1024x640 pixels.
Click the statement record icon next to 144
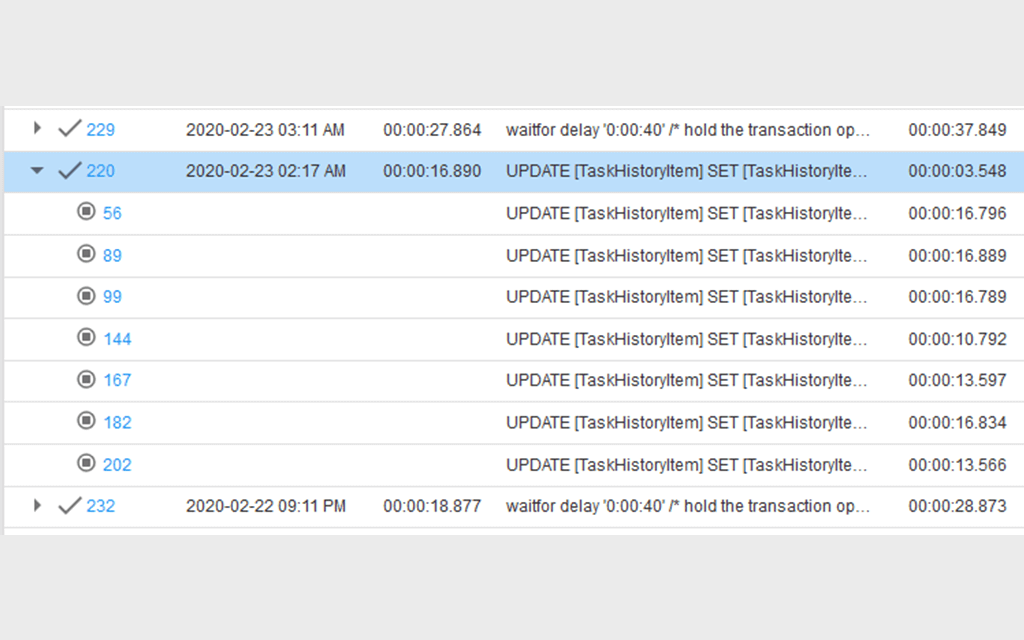(88, 338)
